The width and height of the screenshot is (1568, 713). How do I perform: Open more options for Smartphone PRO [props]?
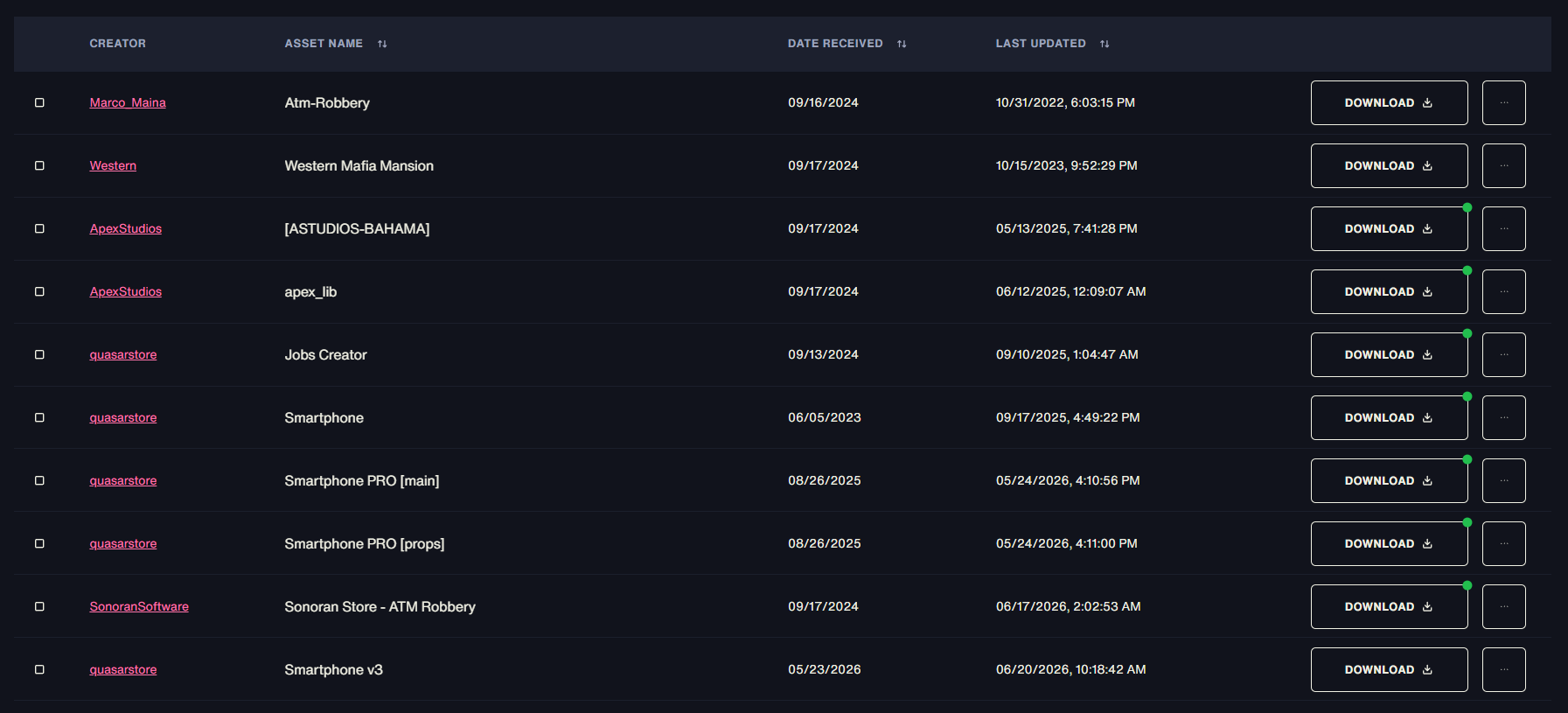point(1503,543)
